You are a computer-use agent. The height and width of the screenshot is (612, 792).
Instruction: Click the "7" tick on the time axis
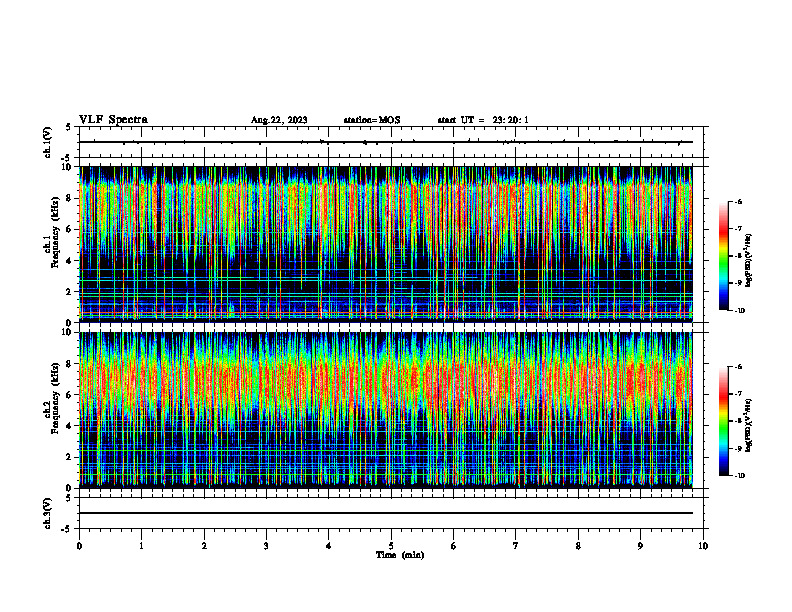tap(516, 546)
